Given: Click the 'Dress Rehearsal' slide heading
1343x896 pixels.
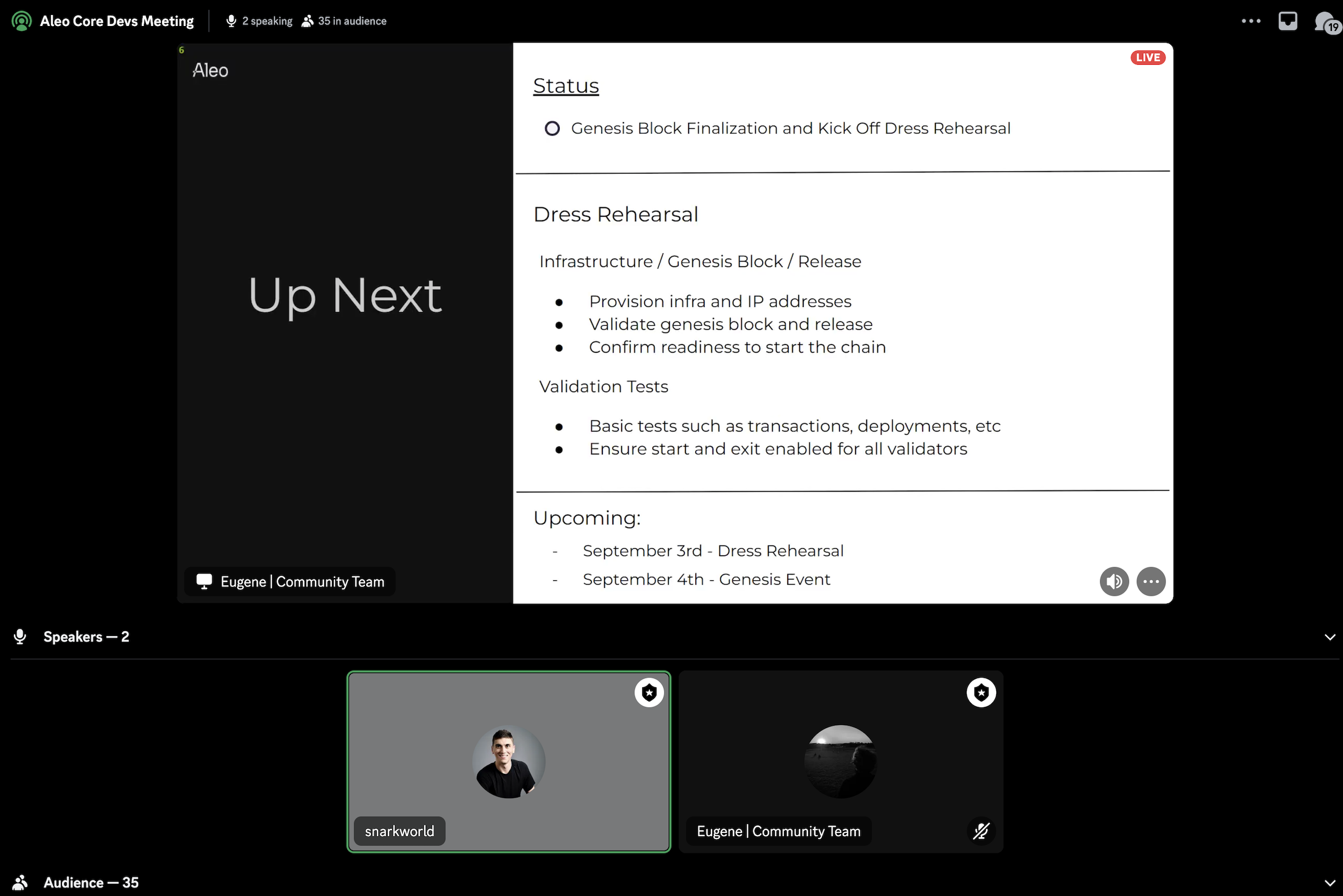Looking at the screenshot, I should coord(616,214).
